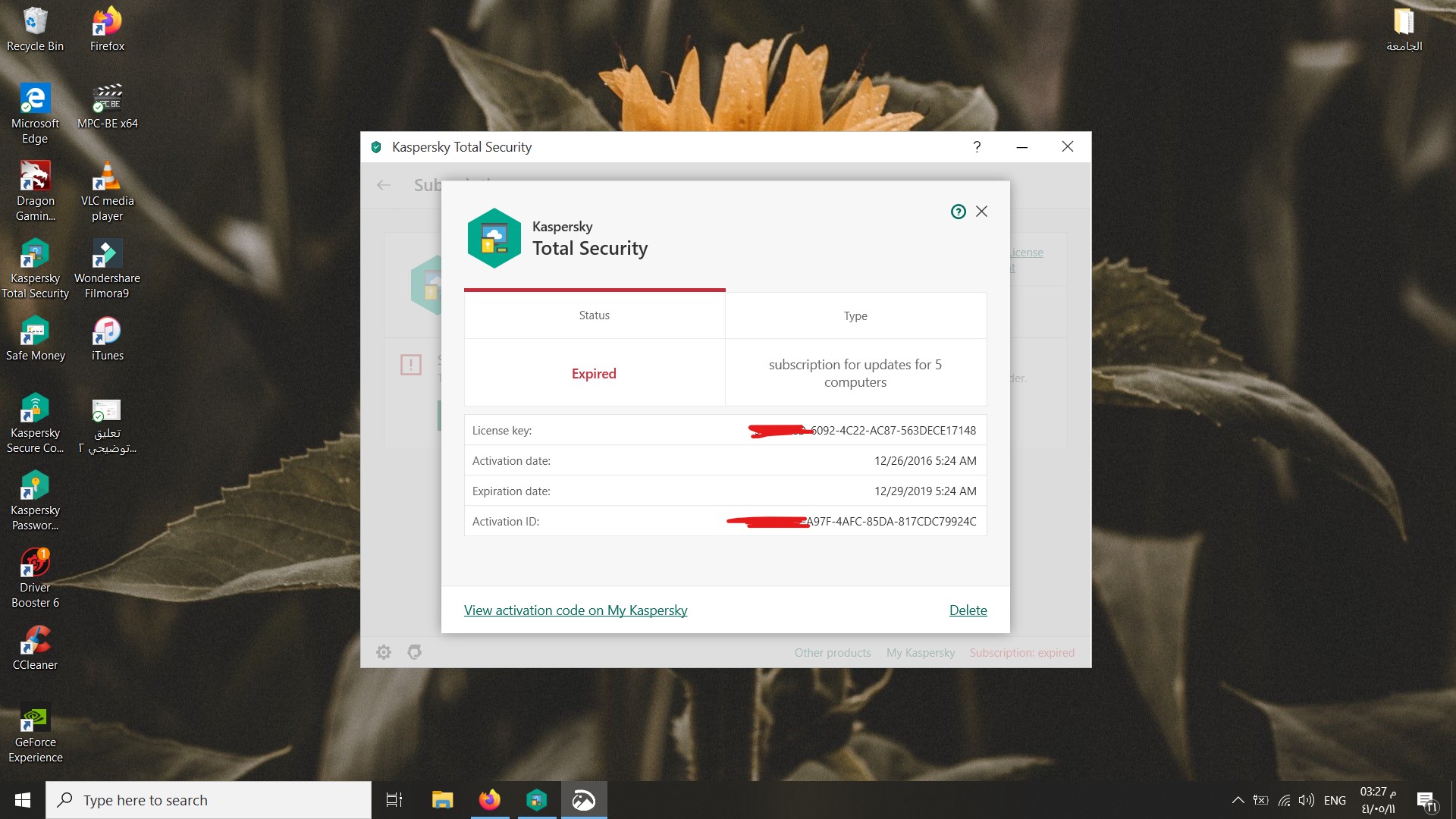This screenshot has height=819, width=1456.
Task: Select the Expired status text
Action: 594,374
